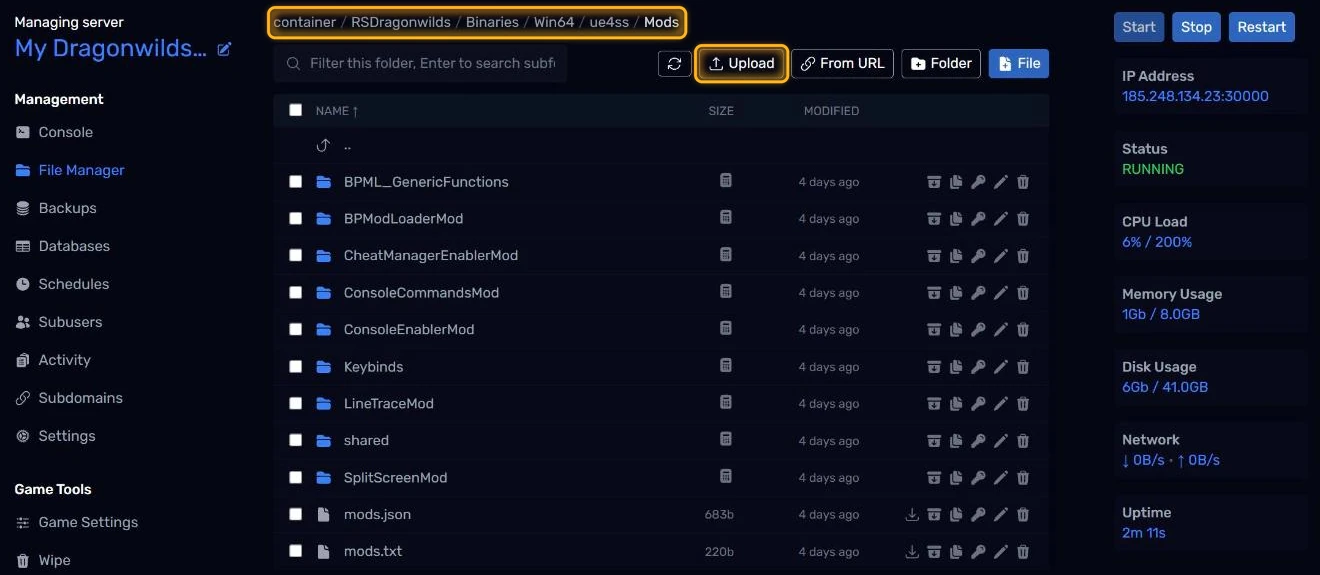Download the mods.txt file
Viewport: 1320px width, 575px height.
coord(912,552)
